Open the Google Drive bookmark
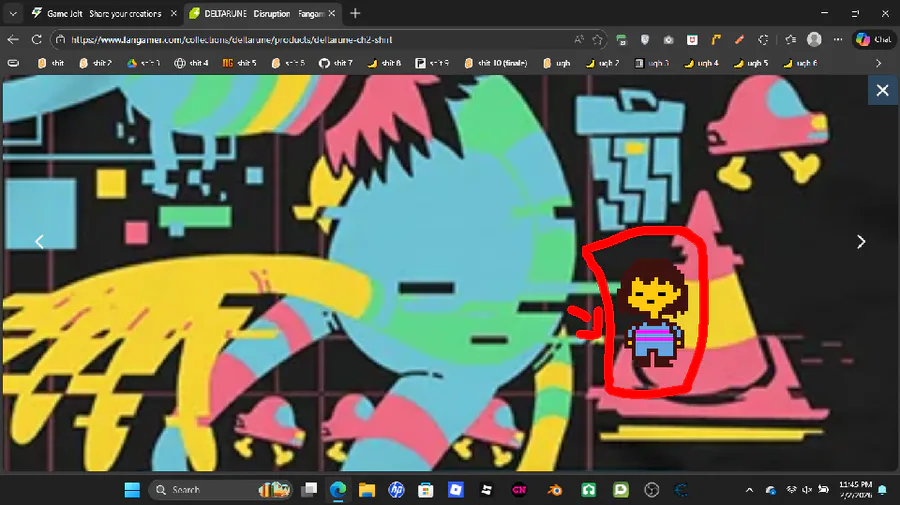 [x=143, y=63]
